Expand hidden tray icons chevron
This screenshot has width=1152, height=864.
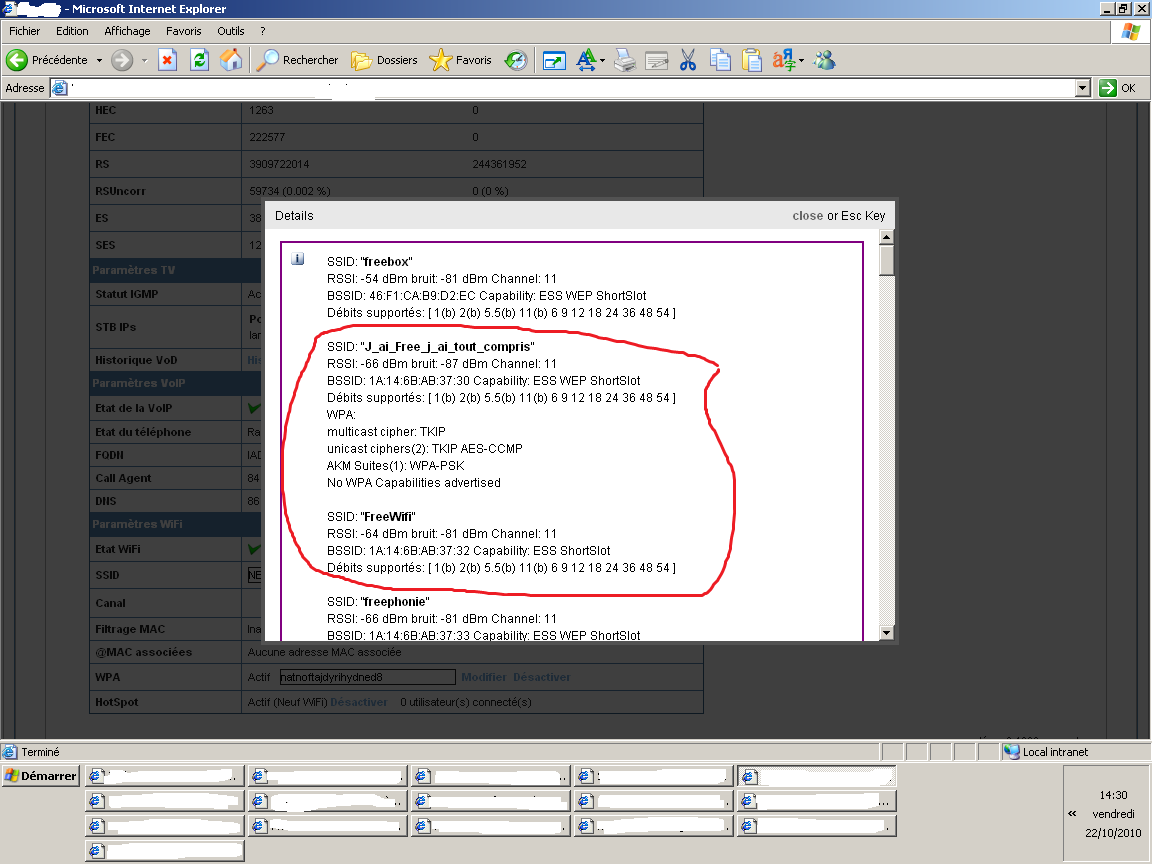(1073, 813)
